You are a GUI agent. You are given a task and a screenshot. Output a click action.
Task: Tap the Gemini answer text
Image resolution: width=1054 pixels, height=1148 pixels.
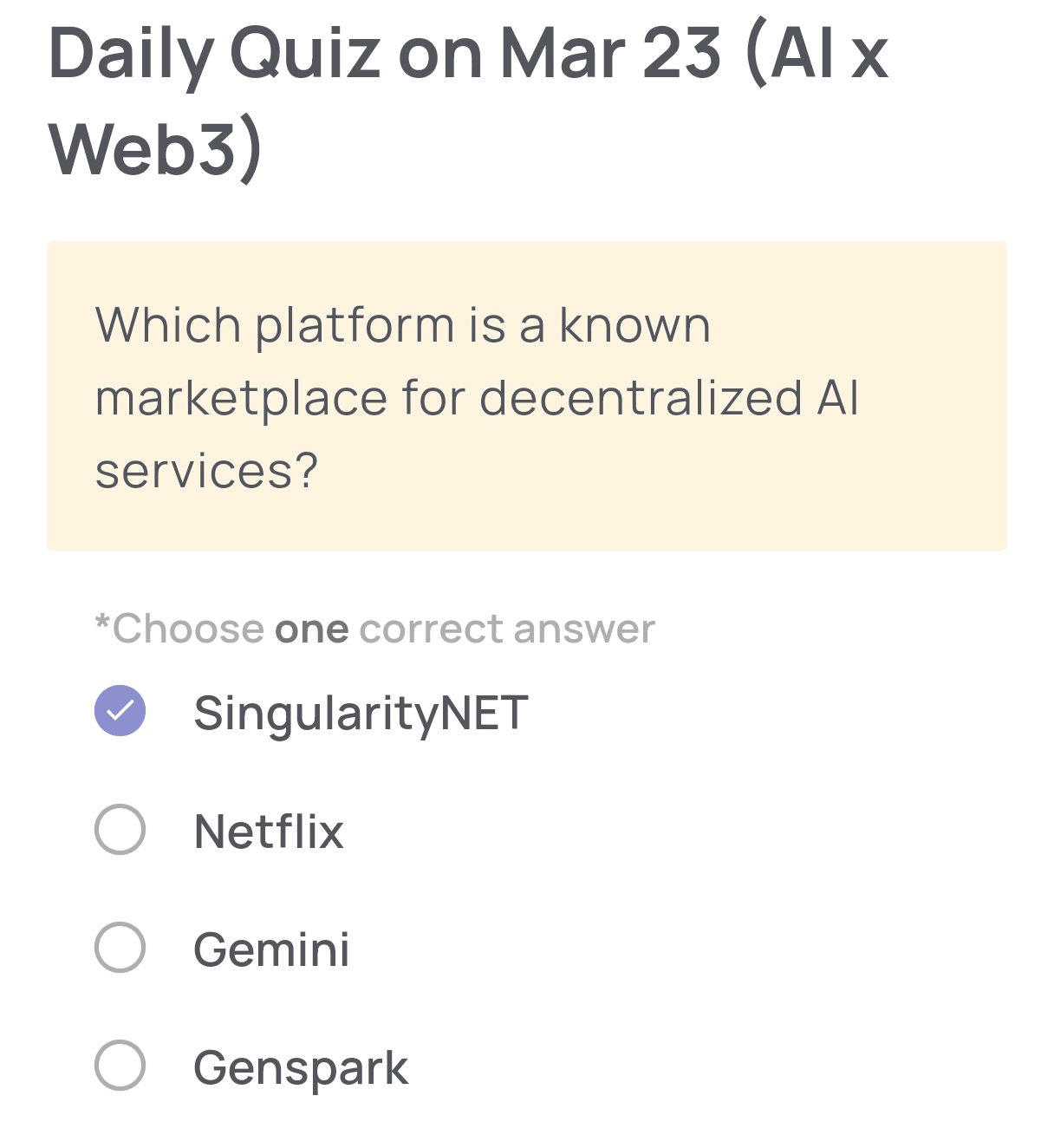pos(271,949)
